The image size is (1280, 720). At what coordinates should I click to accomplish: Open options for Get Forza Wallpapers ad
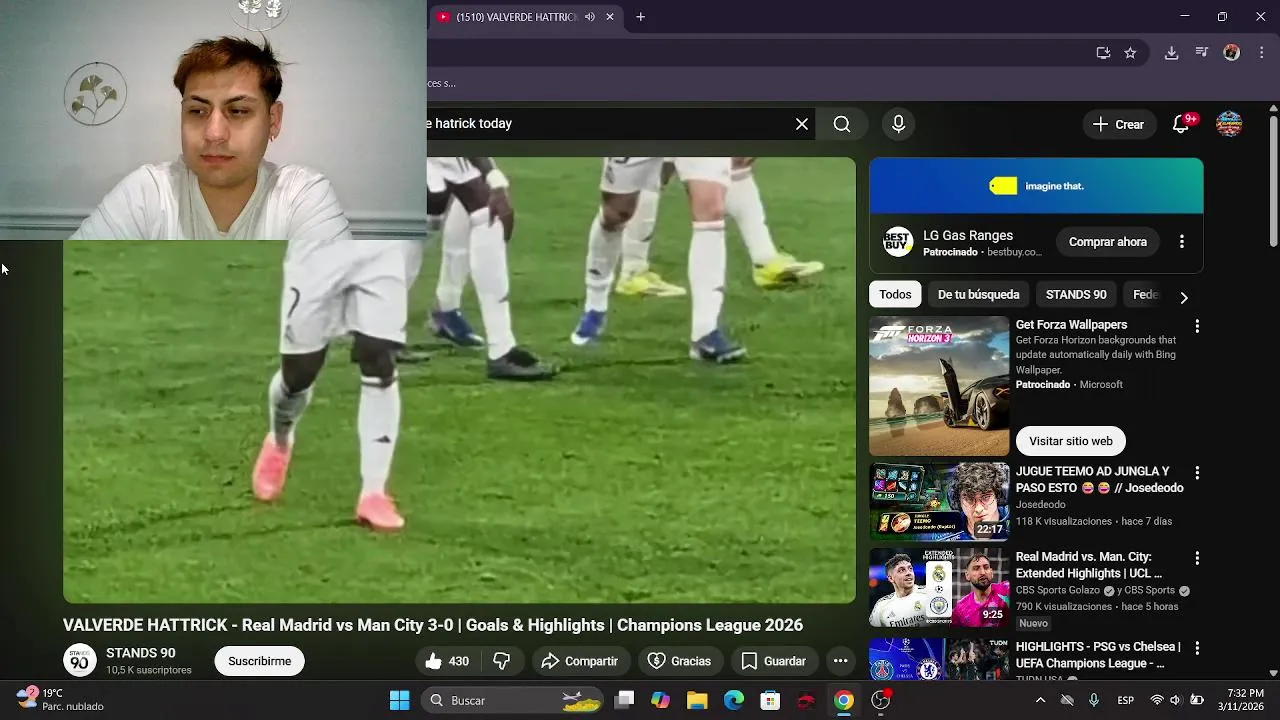(1197, 326)
